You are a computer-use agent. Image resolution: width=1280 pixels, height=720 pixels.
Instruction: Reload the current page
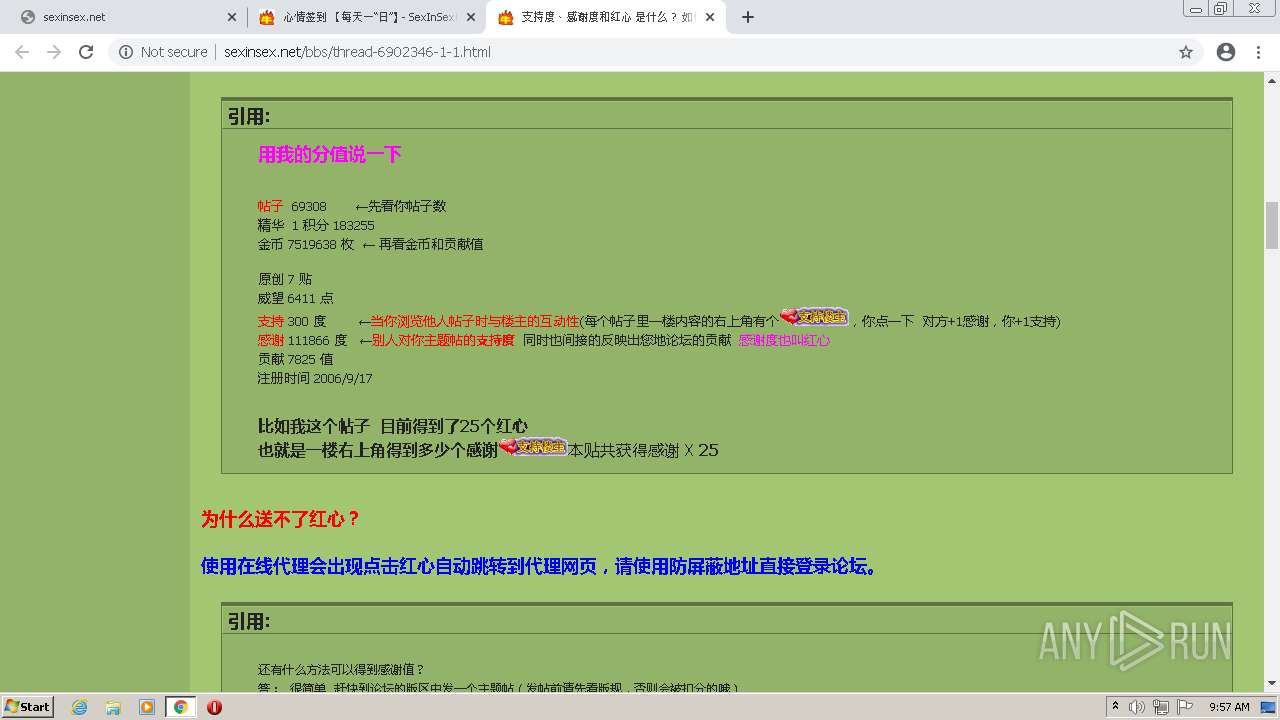coord(86,52)
